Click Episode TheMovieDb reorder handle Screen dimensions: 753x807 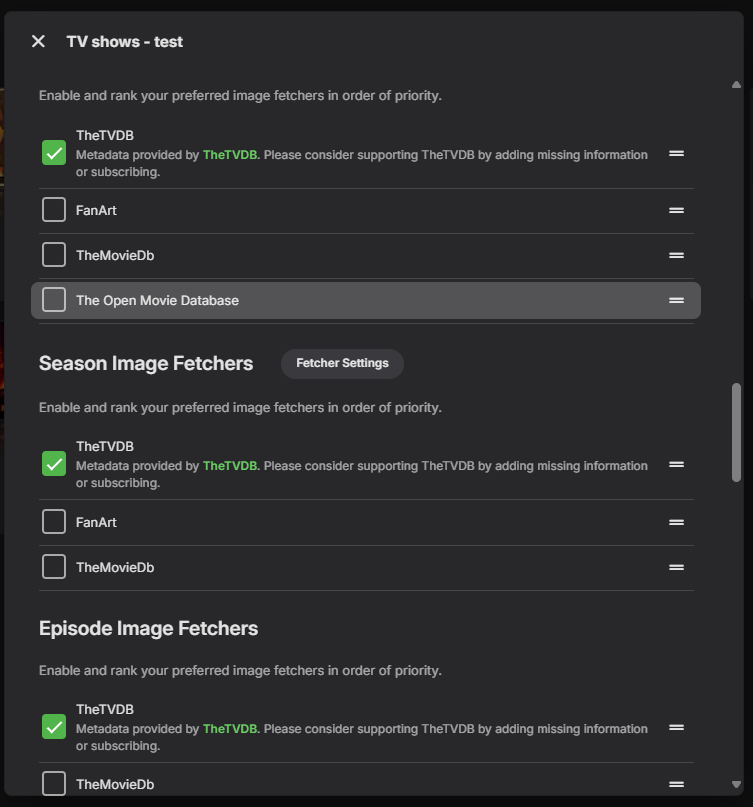point(676,784)
